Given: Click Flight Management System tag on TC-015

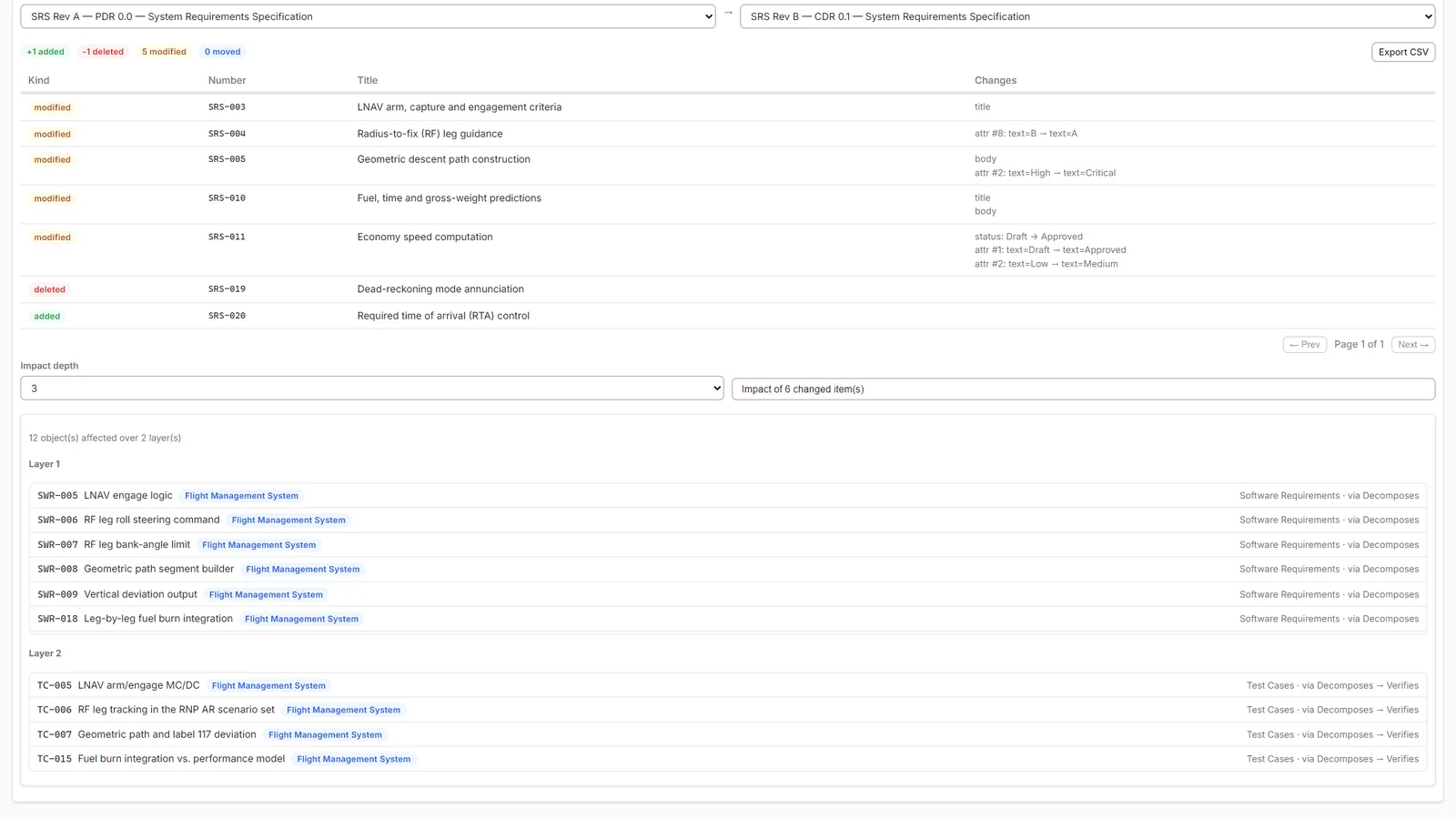Looking at the screenshot, I should click(x=354, y=759).
